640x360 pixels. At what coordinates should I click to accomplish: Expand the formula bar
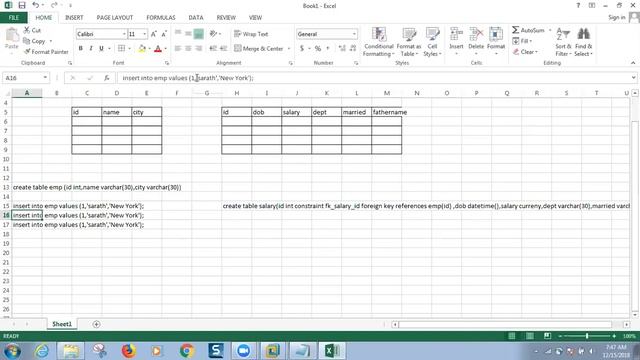pos(633,78)
